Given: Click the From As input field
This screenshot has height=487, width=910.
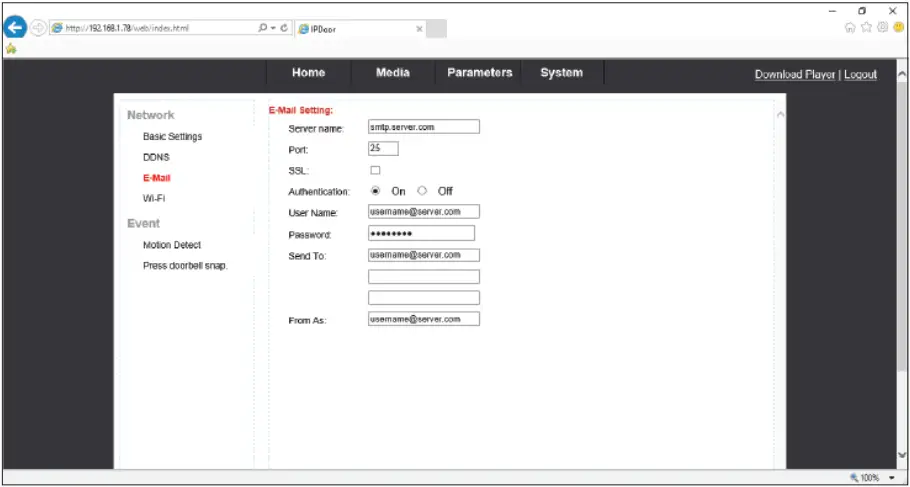Looking at the screenshot, I should 424,319.
